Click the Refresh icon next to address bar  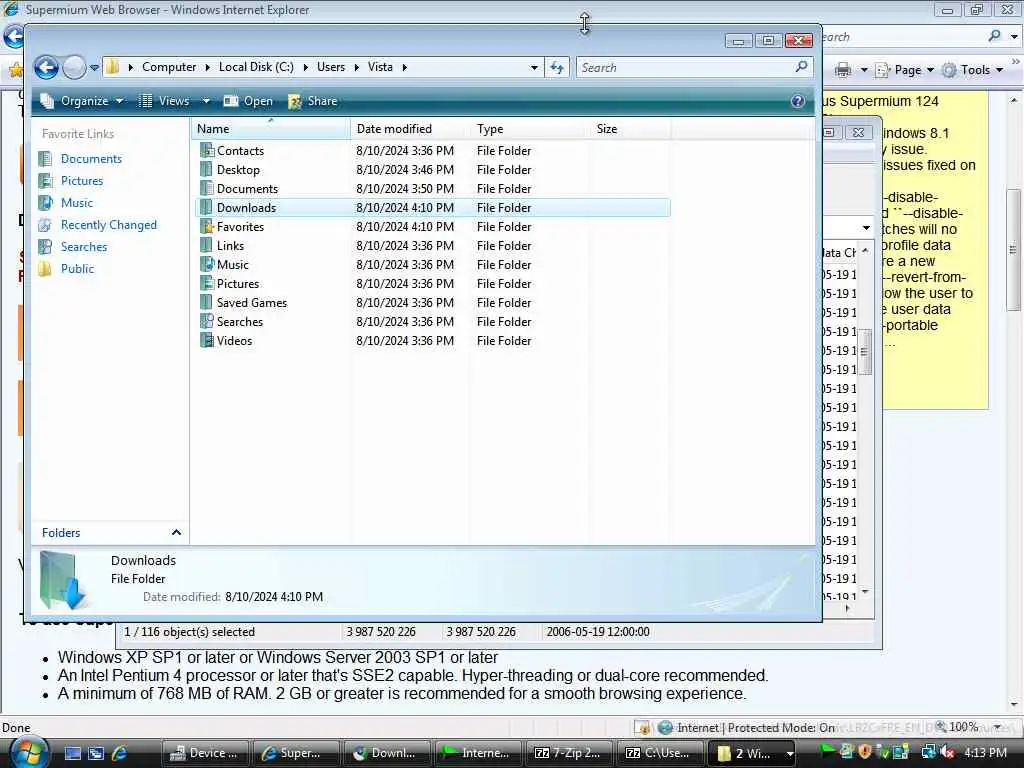point(556,67)
